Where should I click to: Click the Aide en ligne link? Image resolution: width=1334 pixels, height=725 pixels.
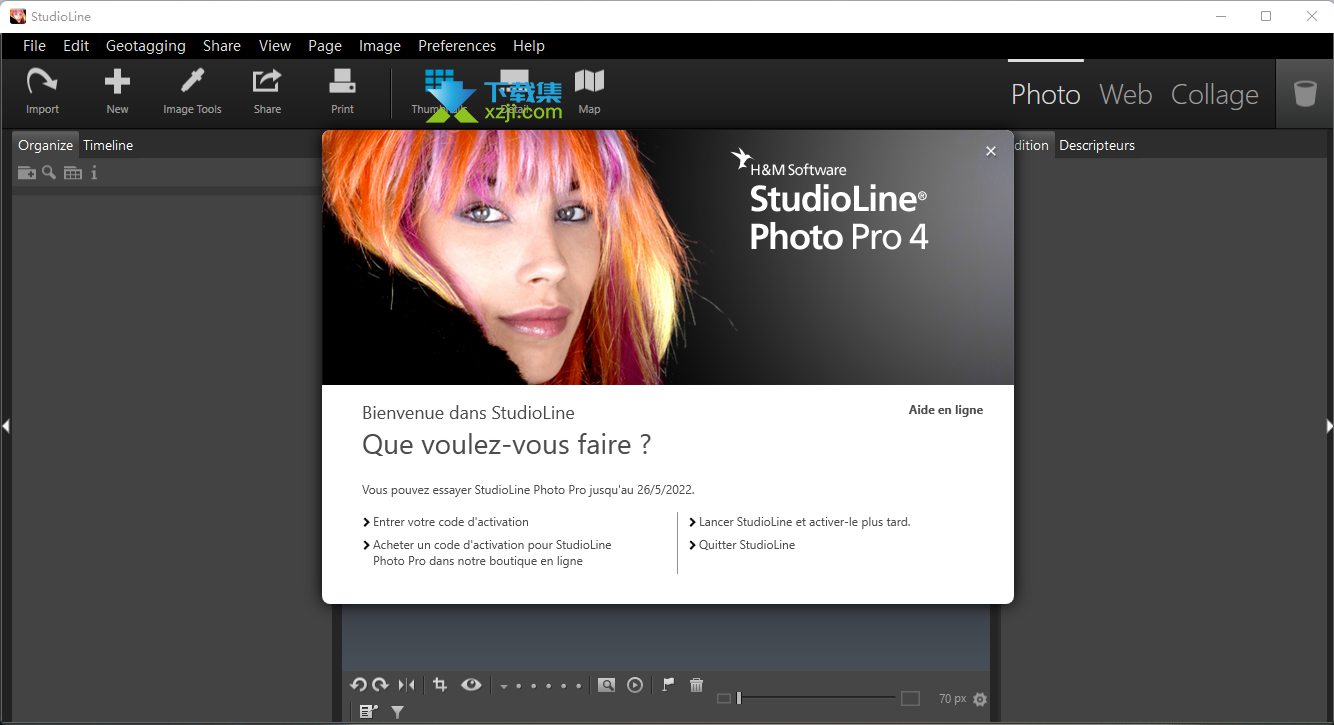pos(946,410)
